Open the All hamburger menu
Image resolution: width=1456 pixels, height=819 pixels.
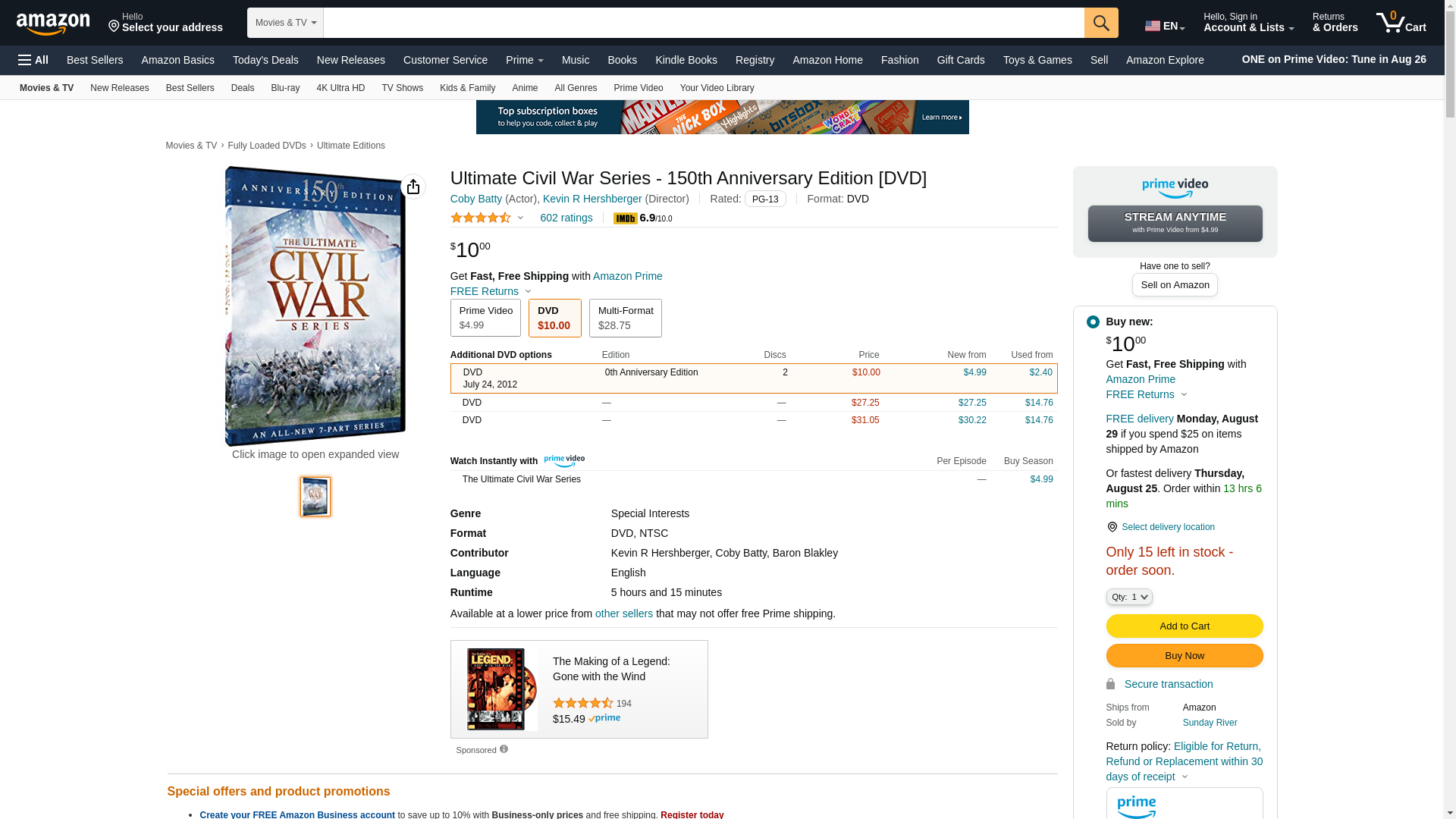coord(33,60)
